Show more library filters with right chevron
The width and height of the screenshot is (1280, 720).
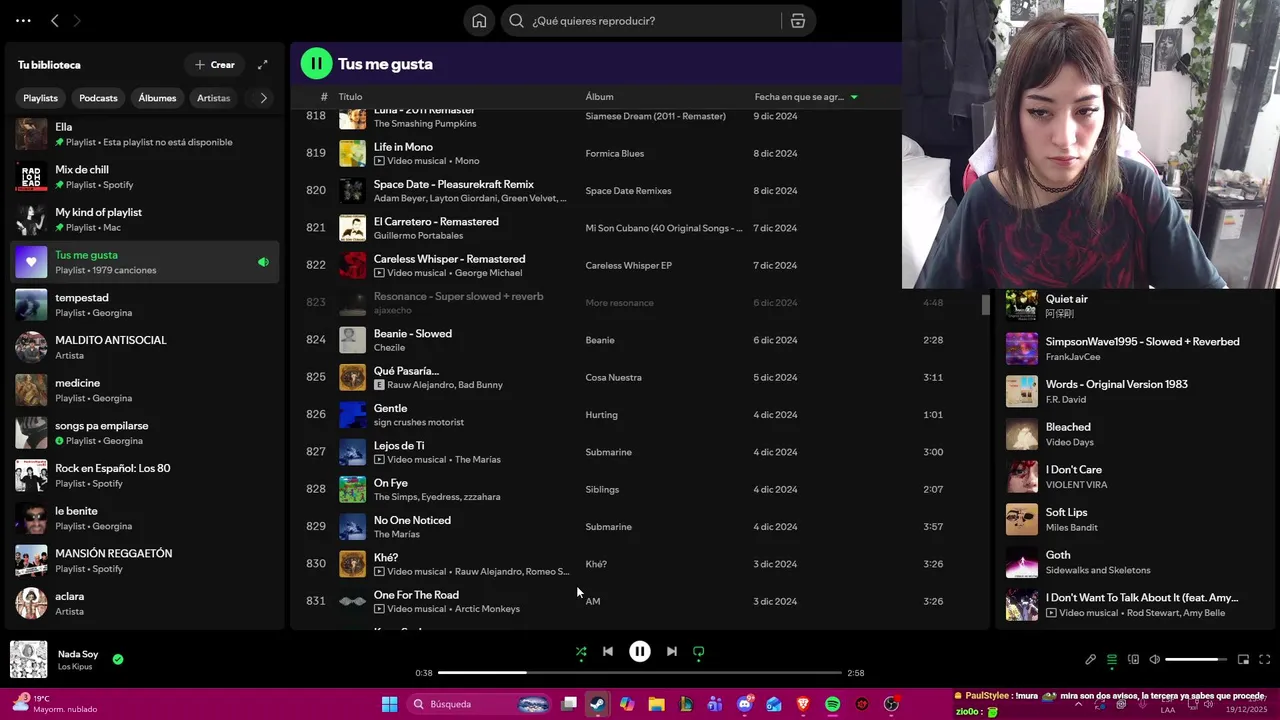tap(263, 98)
